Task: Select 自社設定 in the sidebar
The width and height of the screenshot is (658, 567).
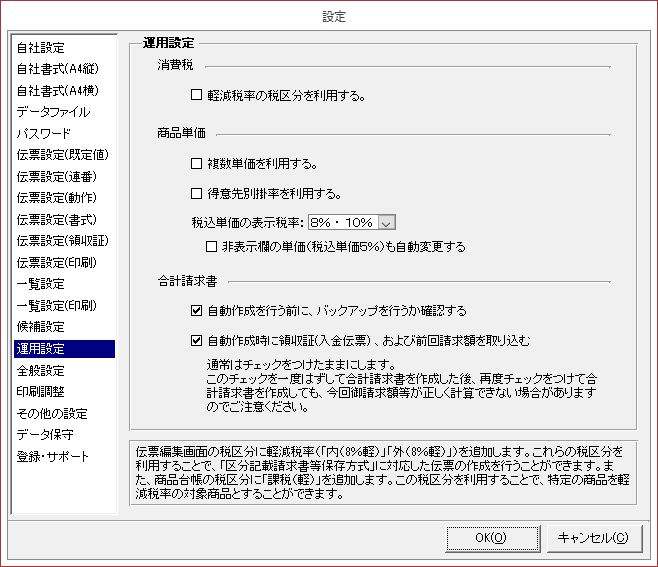Action: [x=41, y=47]
